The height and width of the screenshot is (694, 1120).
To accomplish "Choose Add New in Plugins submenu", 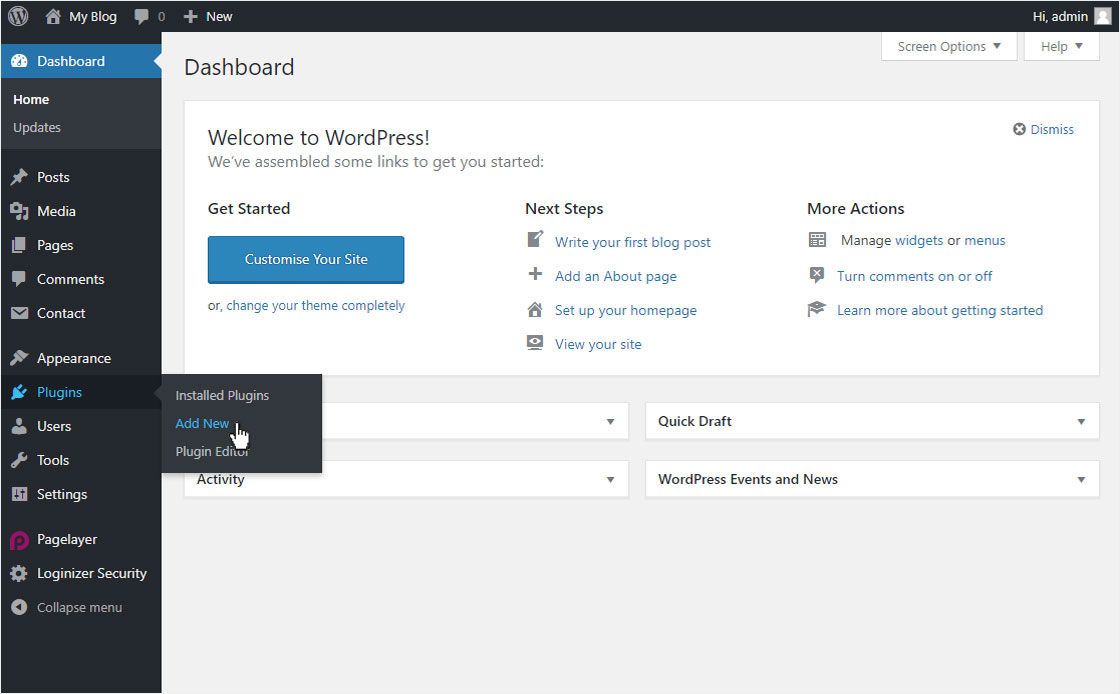I will [202, 423].
